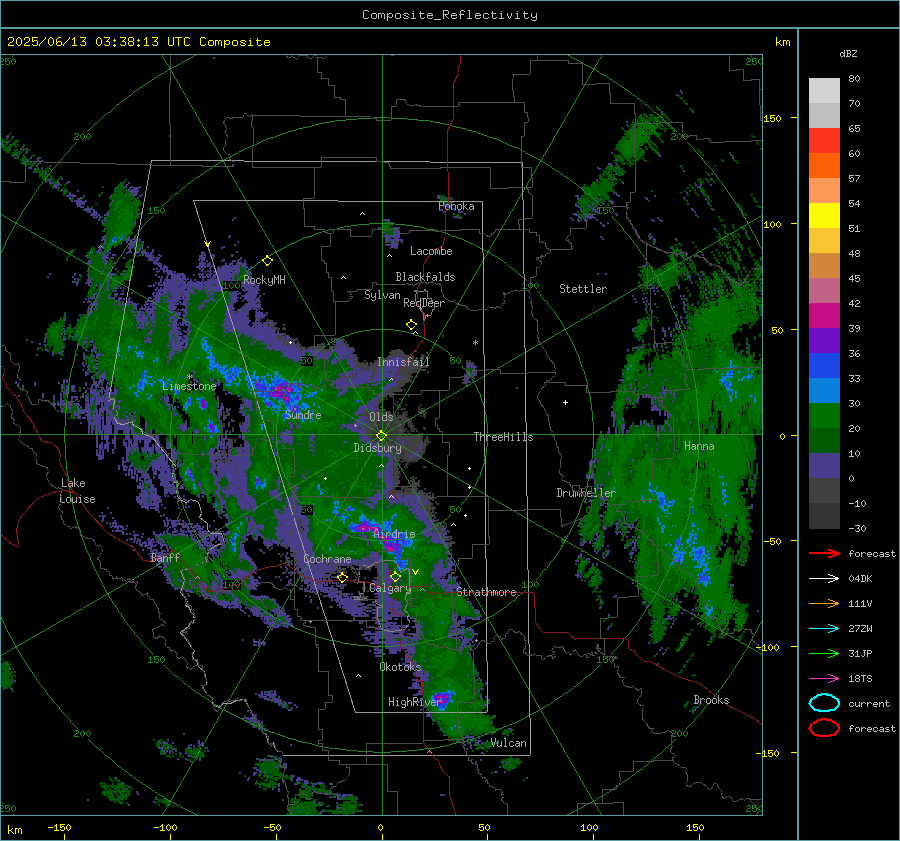
Task: Select the blue 36 dBZ legend swatch
Action: 824,365
